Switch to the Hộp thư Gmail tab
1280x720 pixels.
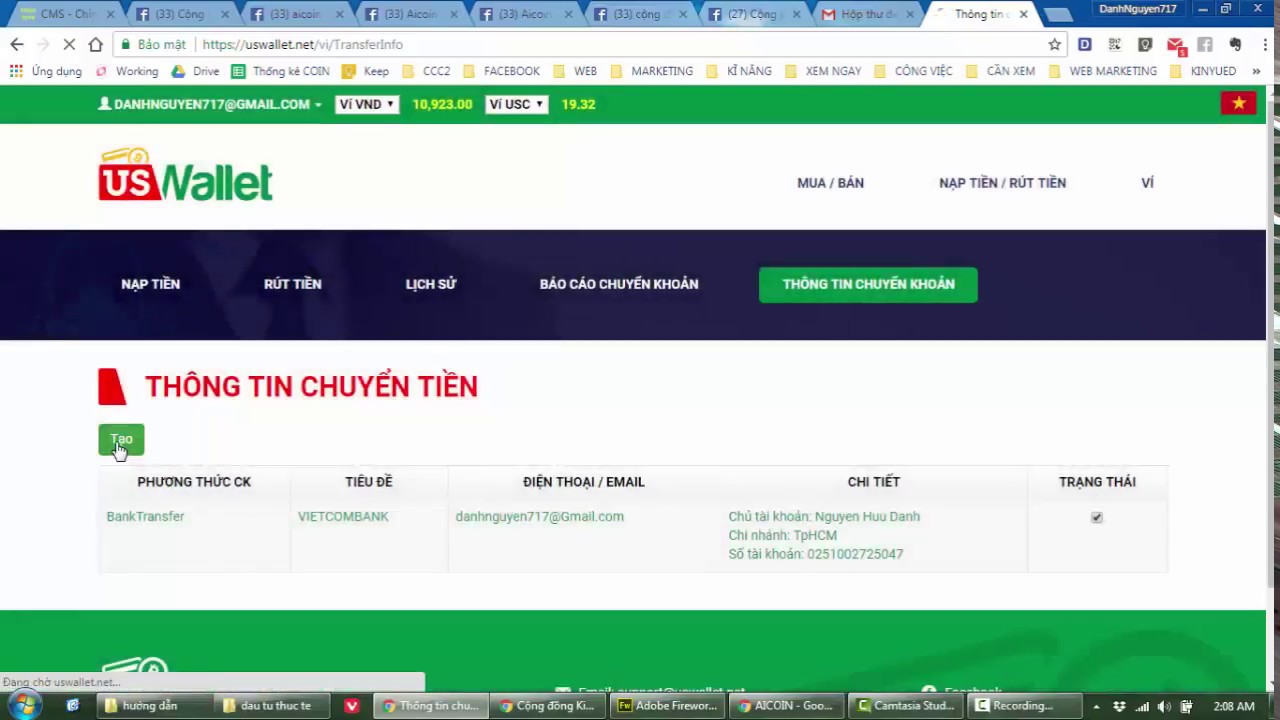(866, 14)
